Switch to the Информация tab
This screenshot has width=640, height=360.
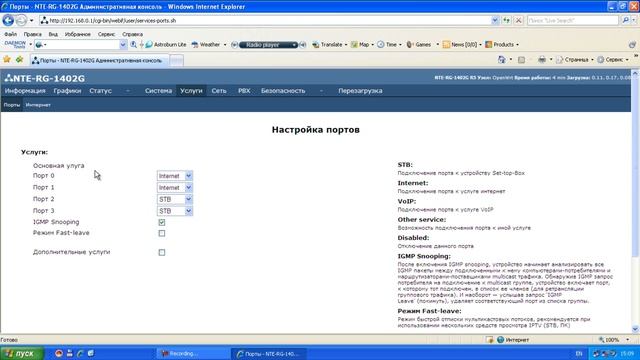(25, 91)
